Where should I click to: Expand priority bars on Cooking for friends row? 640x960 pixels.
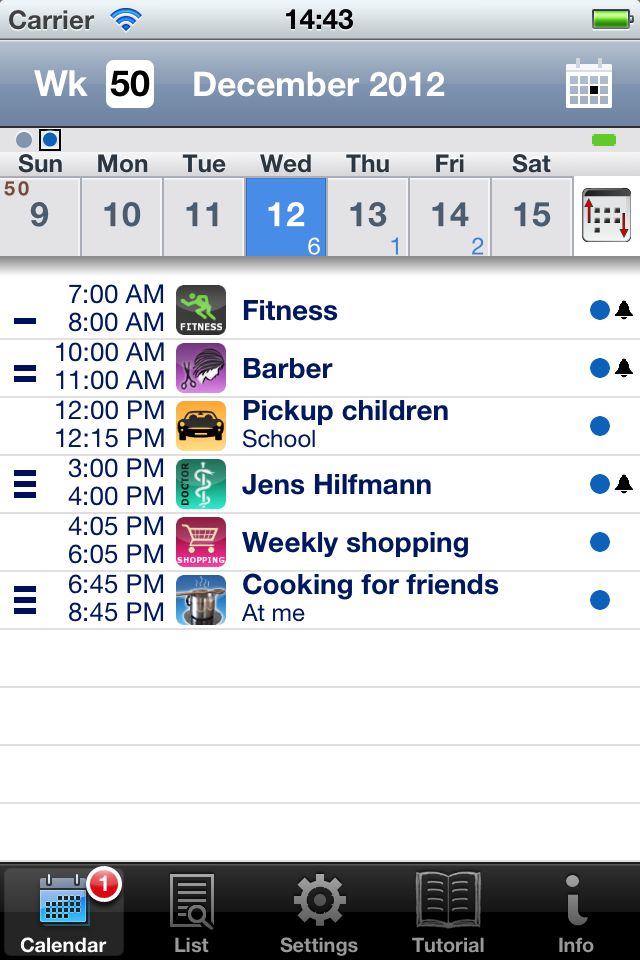(24, 600)
